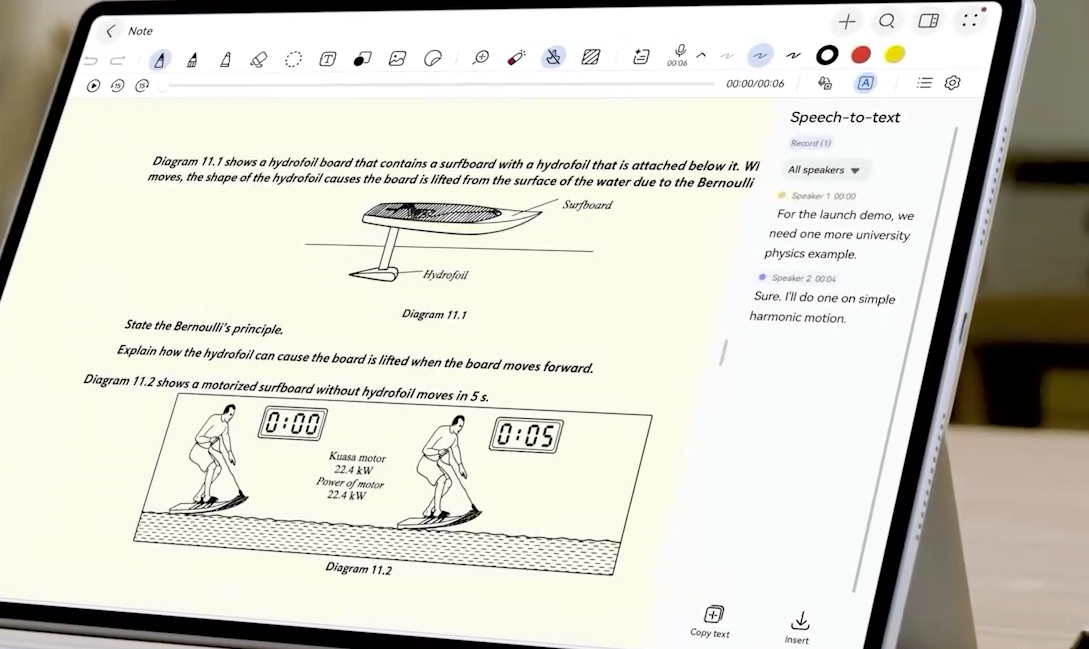
Task: Skip the recording forward 15 seconds
Action: [x=142, y=86]
